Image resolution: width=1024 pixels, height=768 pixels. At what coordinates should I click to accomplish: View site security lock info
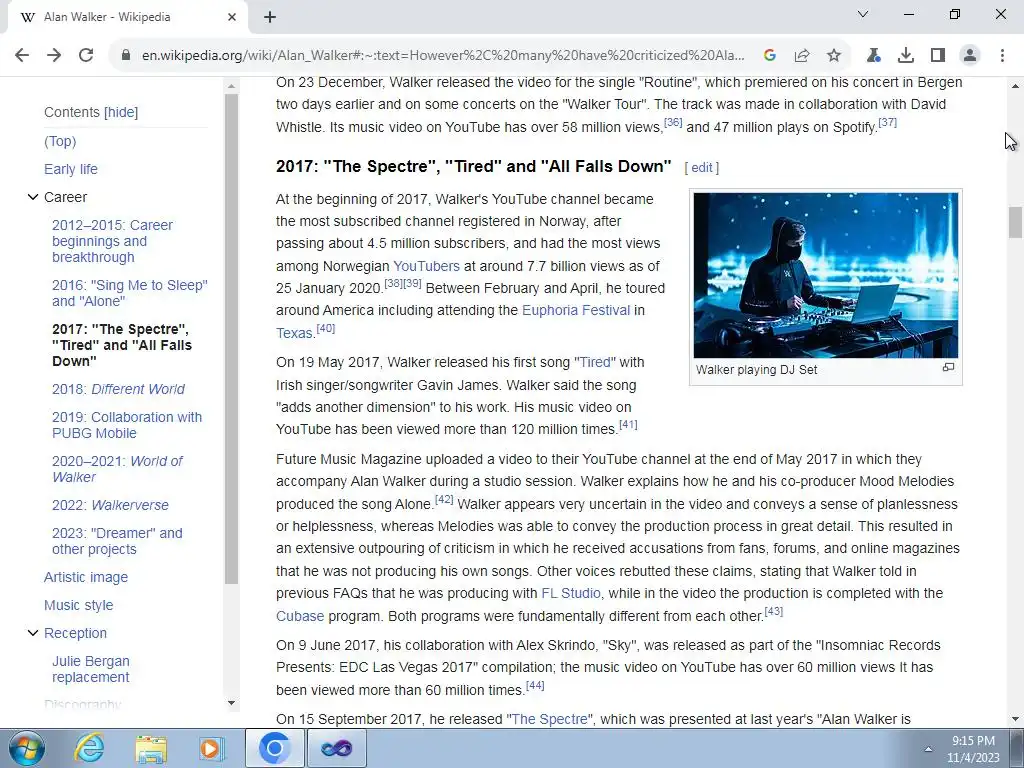pyautogui.click(x=126, y=56)
